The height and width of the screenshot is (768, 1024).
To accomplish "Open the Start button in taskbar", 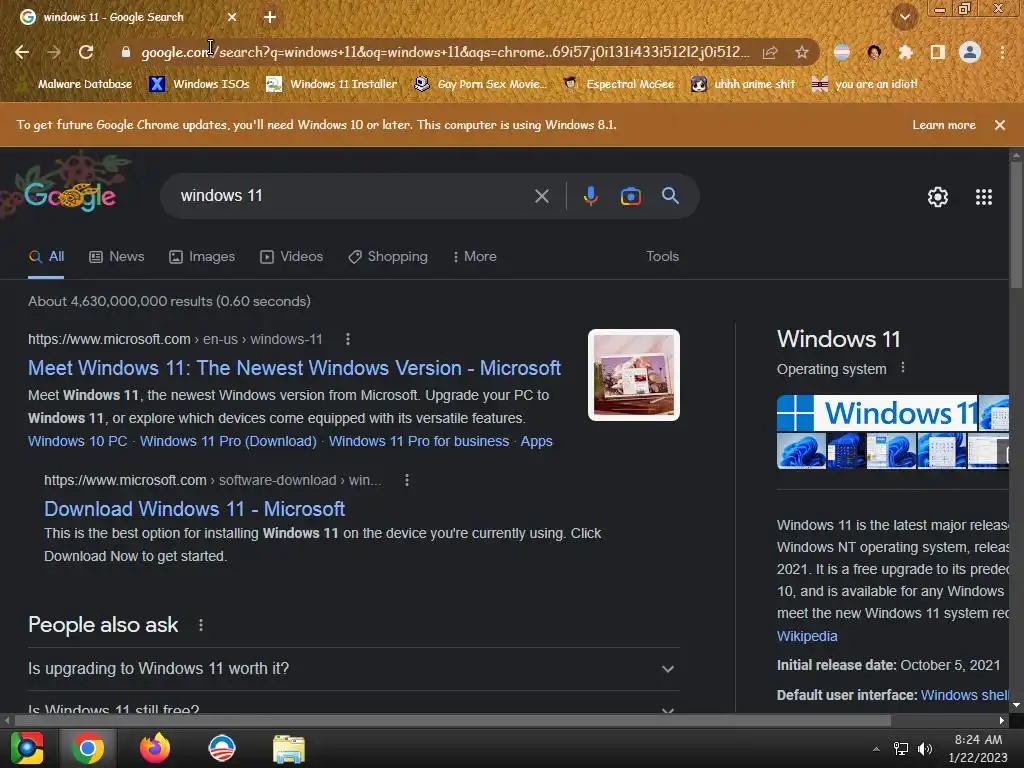I will pyautogui.click(x=27, y=748).
